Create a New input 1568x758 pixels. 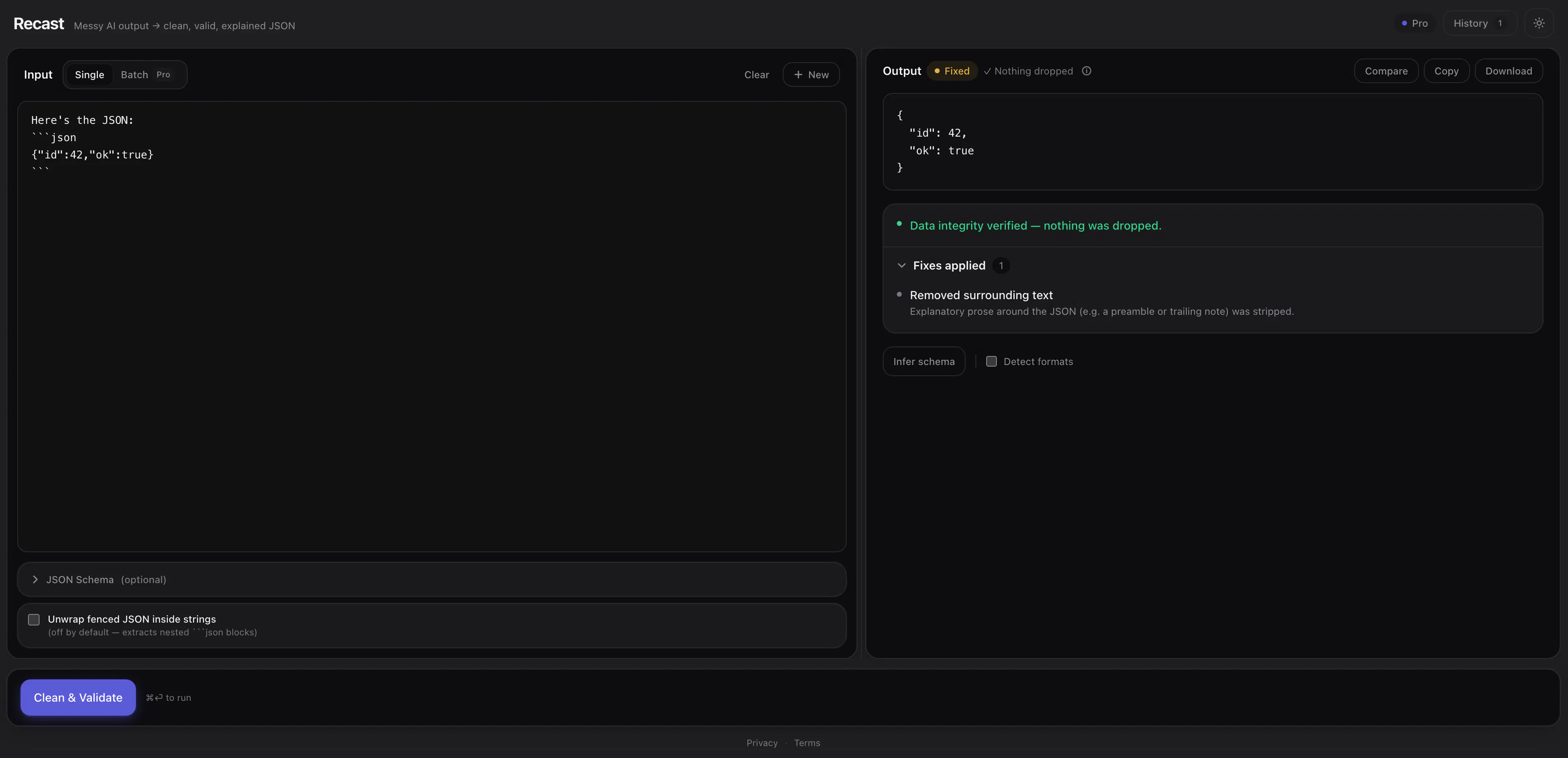click(811, 75)
